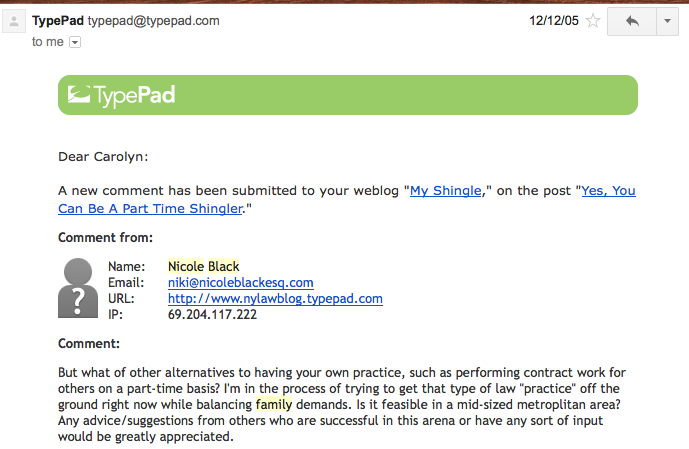Image resolution: width=689 pixels, height=449 pixels.
Task: Open the nylawblog.typepad.com URL link
Action: [275, 299]
